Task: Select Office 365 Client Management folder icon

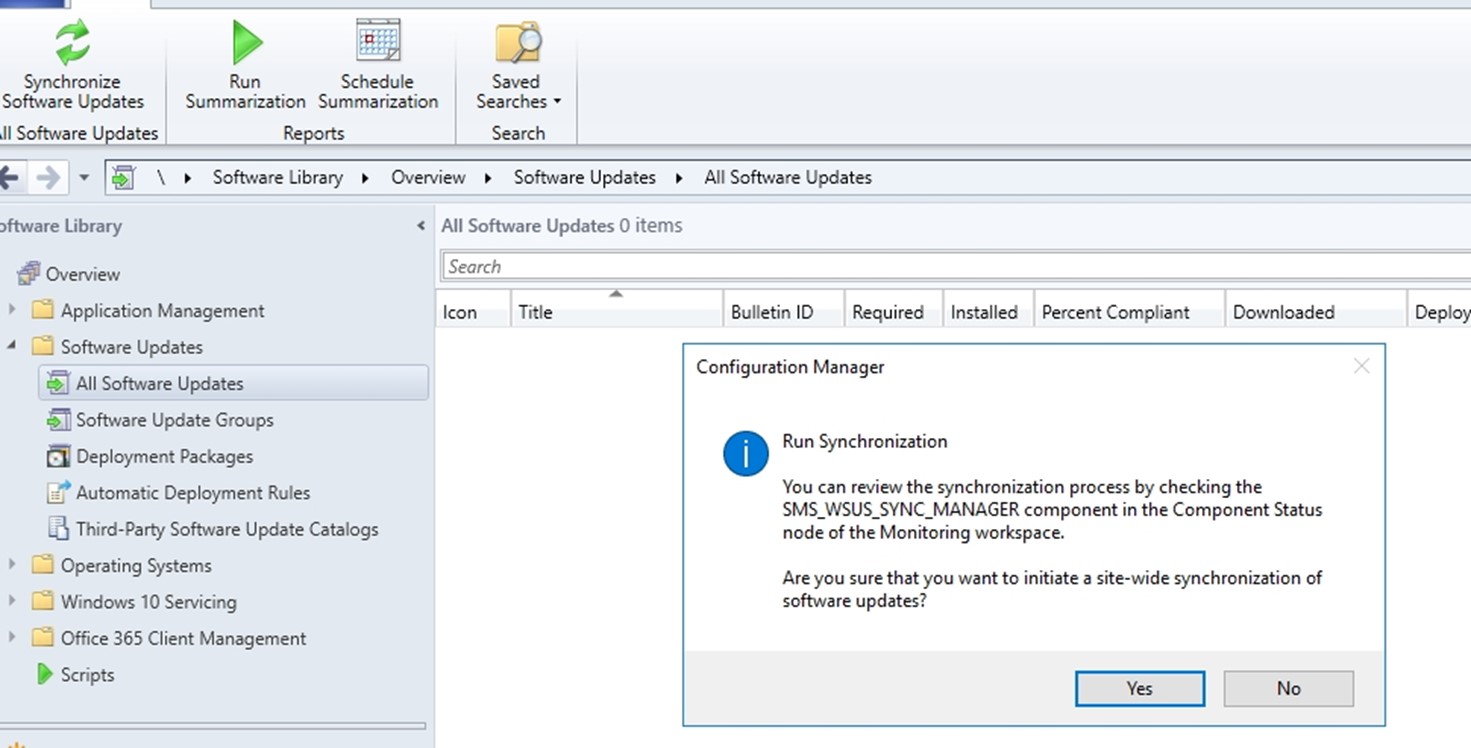Action: pyautogui.click(x=42, y=638)
